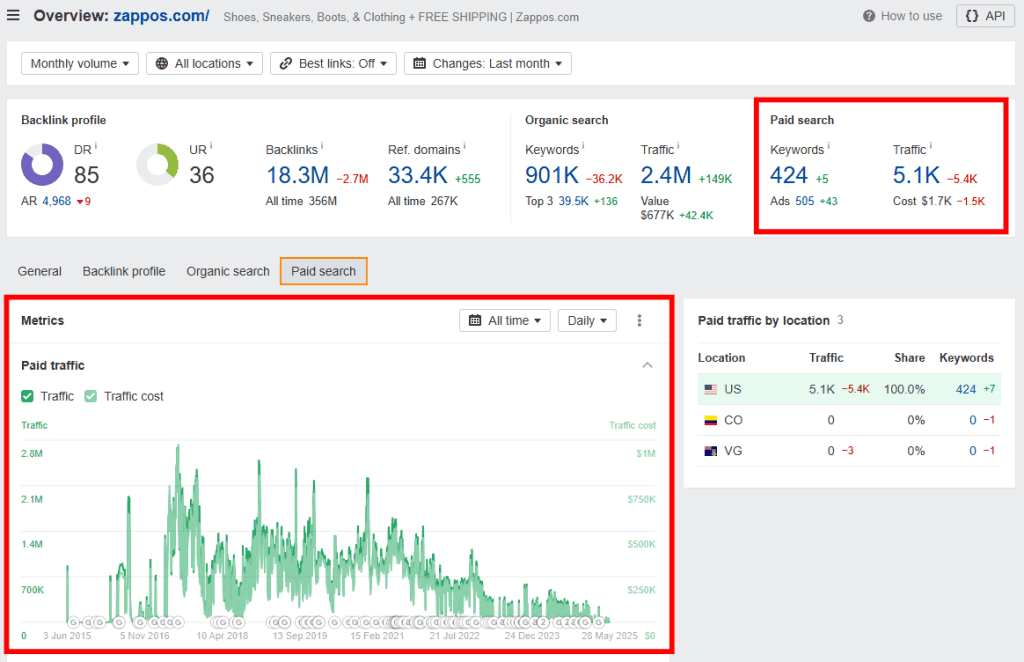This screenshot has height=662, width=1024.
Task: Toggle the Traffic cost checkbox
Action: point(91,396)
